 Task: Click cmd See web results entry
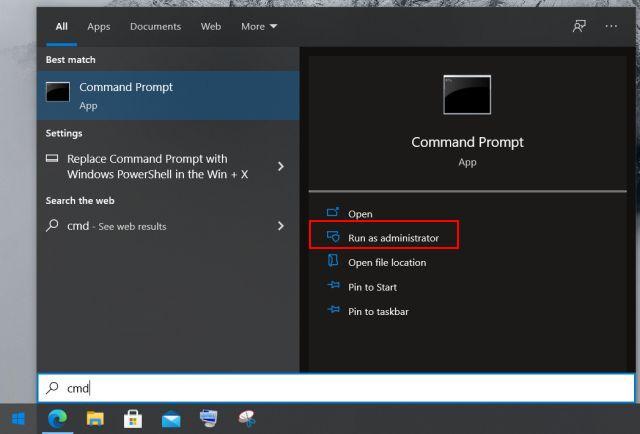pyautogui.click(x=117, y=226)
